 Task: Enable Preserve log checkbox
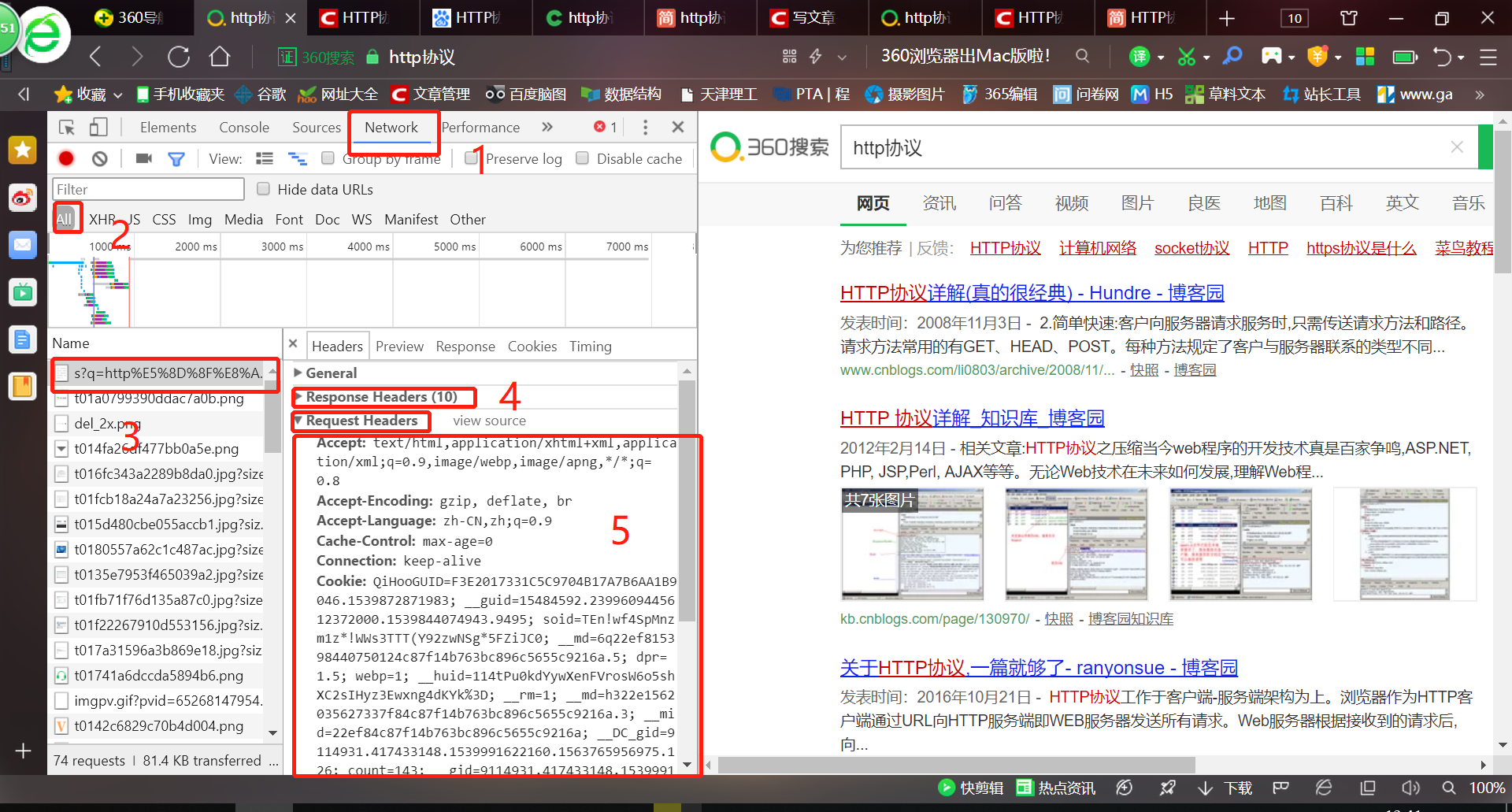[x=472, y=158]
